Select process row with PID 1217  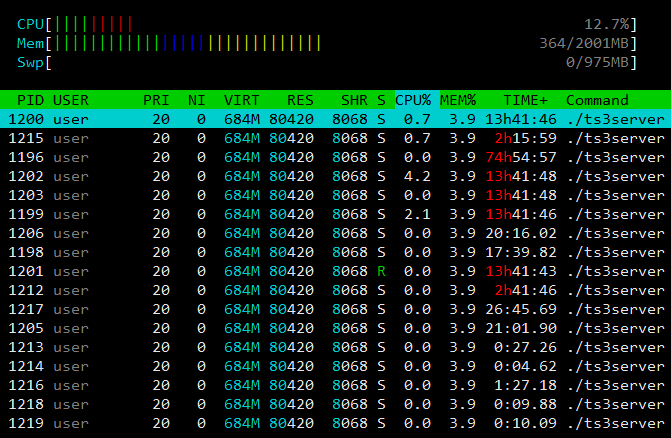click(335, 309)
